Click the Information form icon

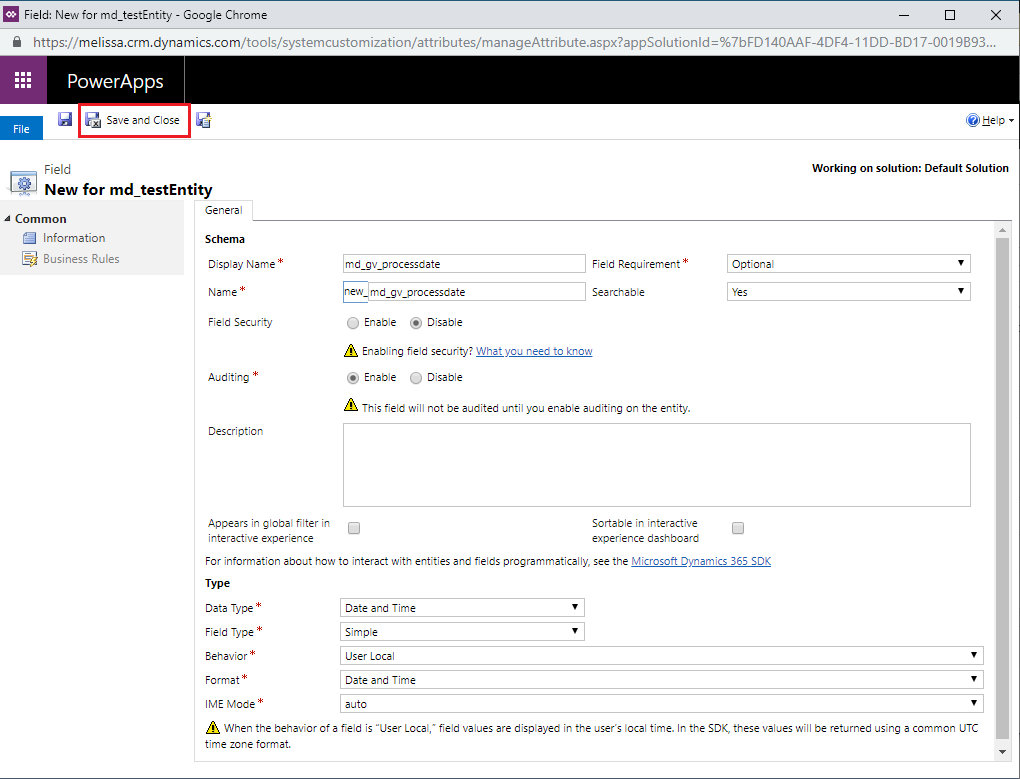[29, 238]
